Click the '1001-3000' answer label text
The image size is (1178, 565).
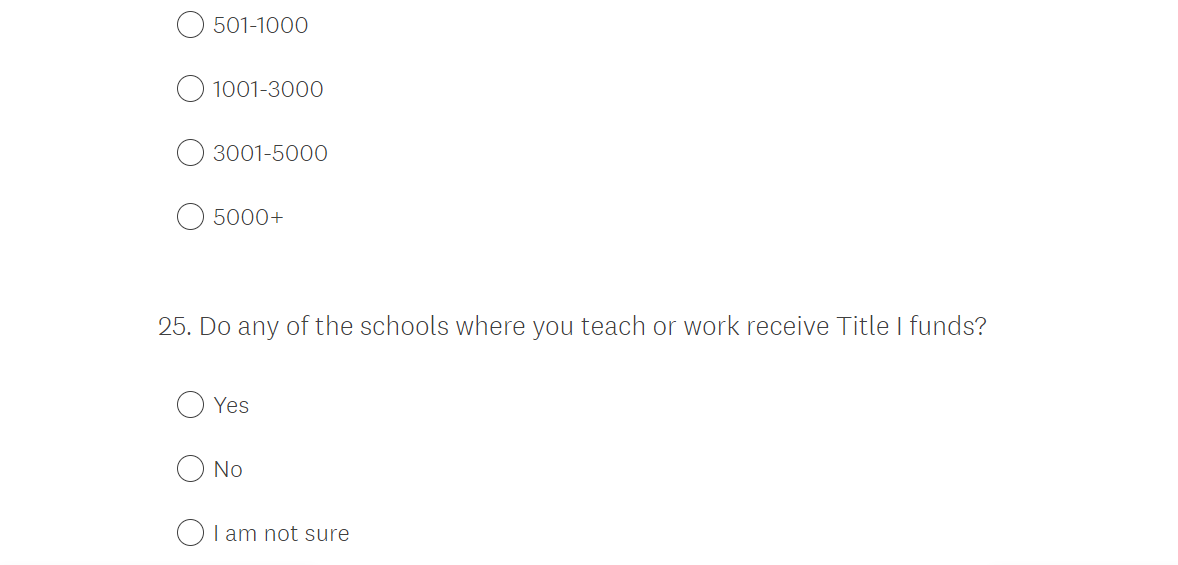(268, 89)
